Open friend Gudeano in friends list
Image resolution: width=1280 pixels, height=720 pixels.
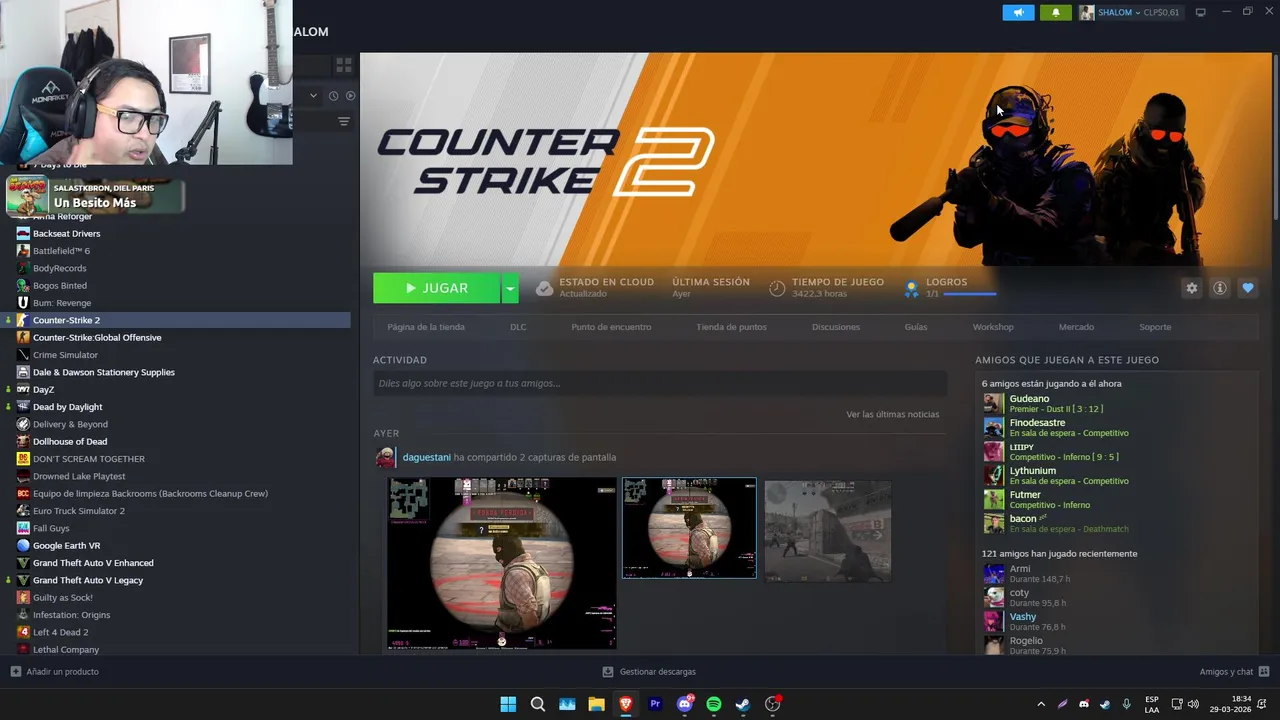pyautogui.click(x=1029, y=399)
